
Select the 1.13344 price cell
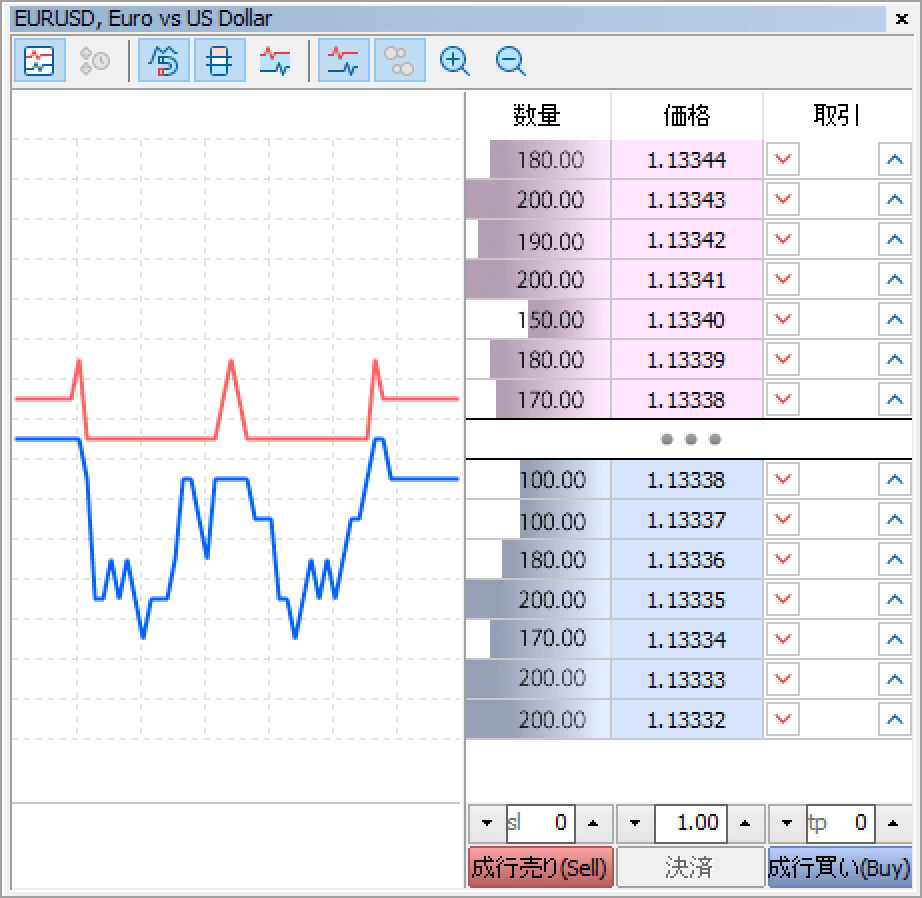pos(687,159)
